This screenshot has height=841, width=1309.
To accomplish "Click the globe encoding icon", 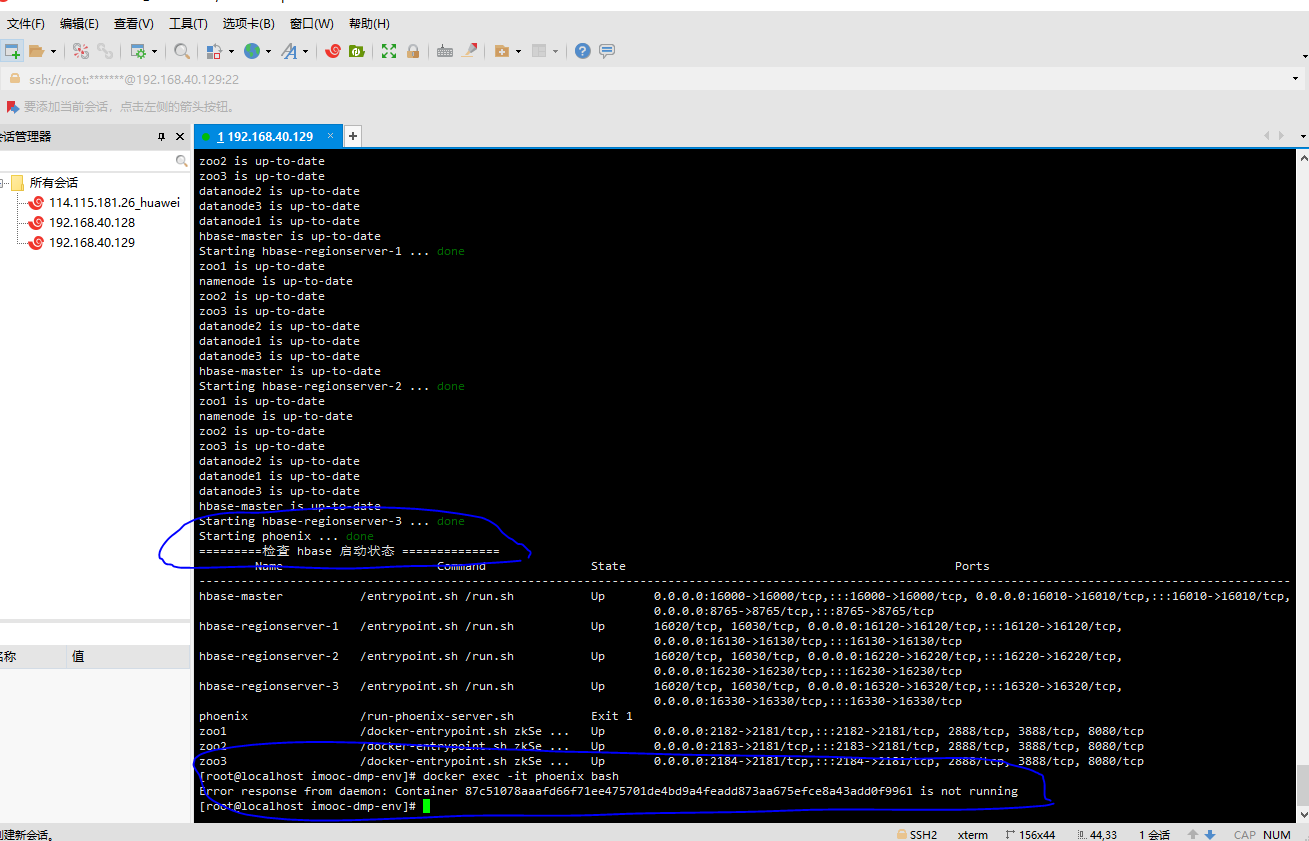I will point(251,51).
